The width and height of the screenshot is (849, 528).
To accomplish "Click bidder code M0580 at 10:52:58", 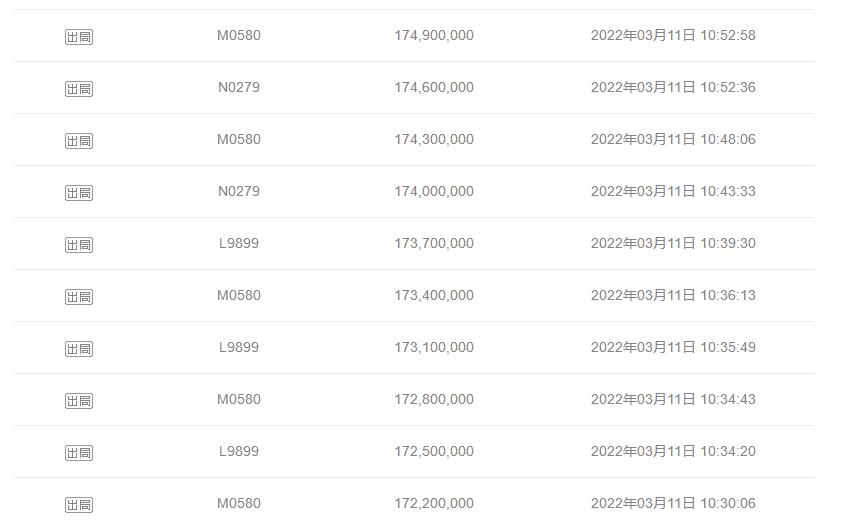I will click(239, 35).
